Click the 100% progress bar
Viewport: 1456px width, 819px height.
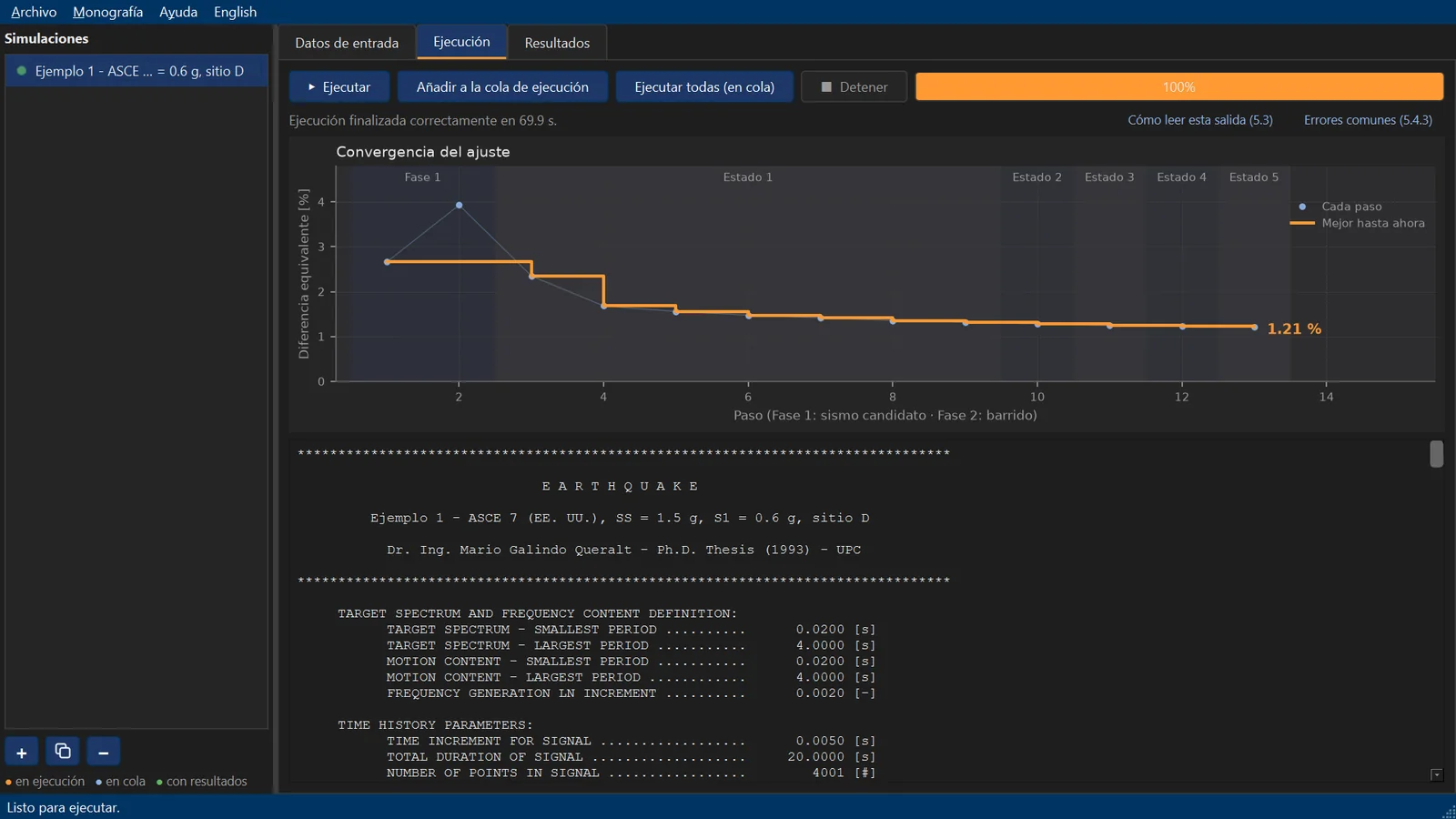click(x=1179, y=87)
